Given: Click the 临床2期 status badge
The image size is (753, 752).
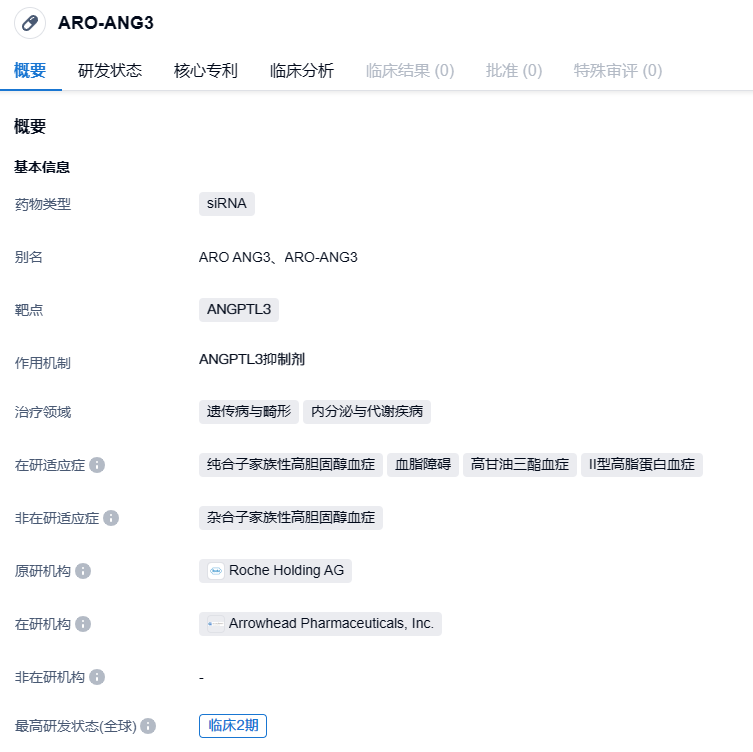Looking at the screenshot, I should [233, 726].
